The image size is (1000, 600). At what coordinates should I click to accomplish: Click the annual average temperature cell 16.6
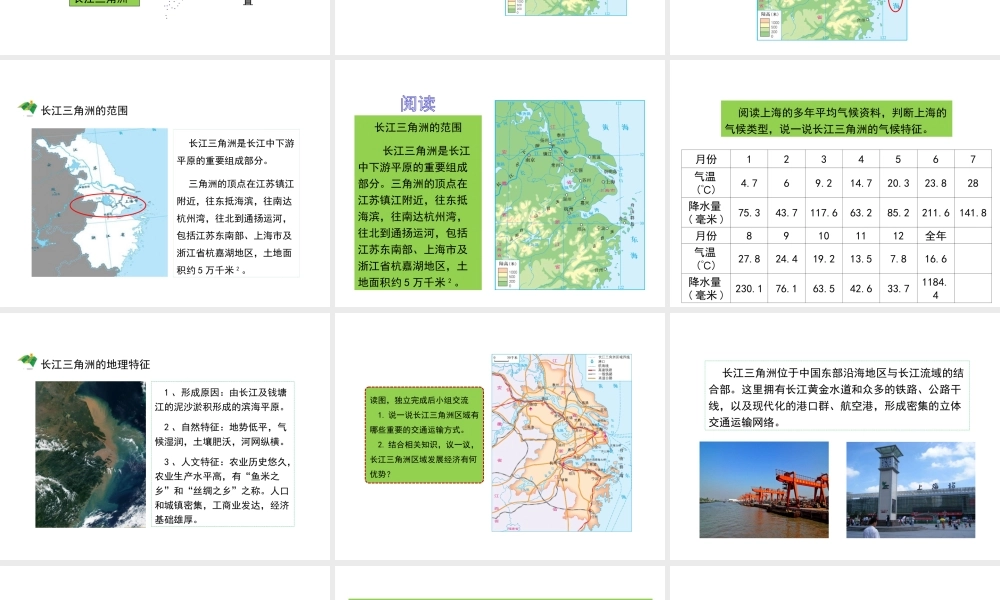[936, 259]
